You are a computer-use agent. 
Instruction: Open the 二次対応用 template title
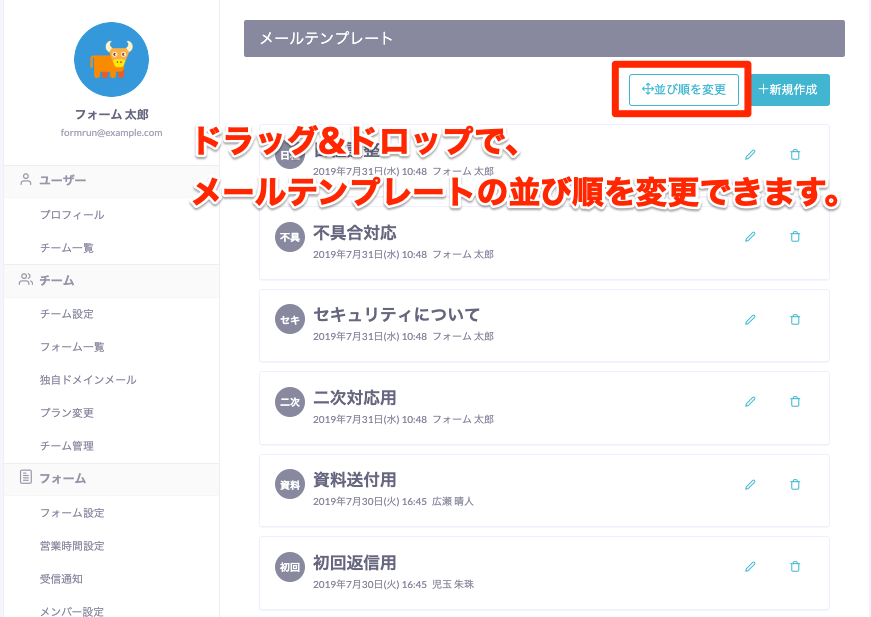(355, 397)
